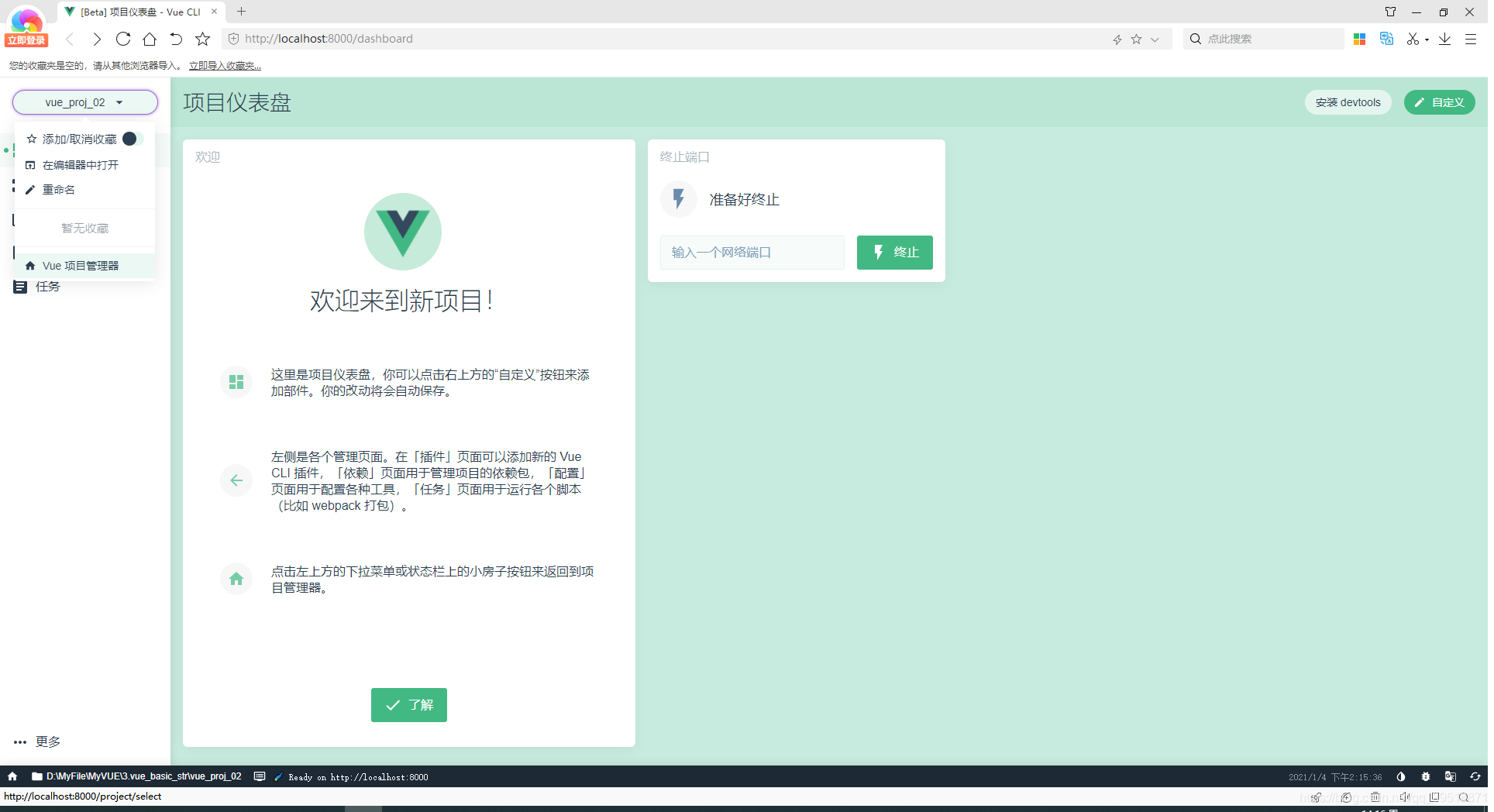Screen dimensions: 1494x812
Task: Click the dark mode toggle in the status bar
Action: (1400, 776)
